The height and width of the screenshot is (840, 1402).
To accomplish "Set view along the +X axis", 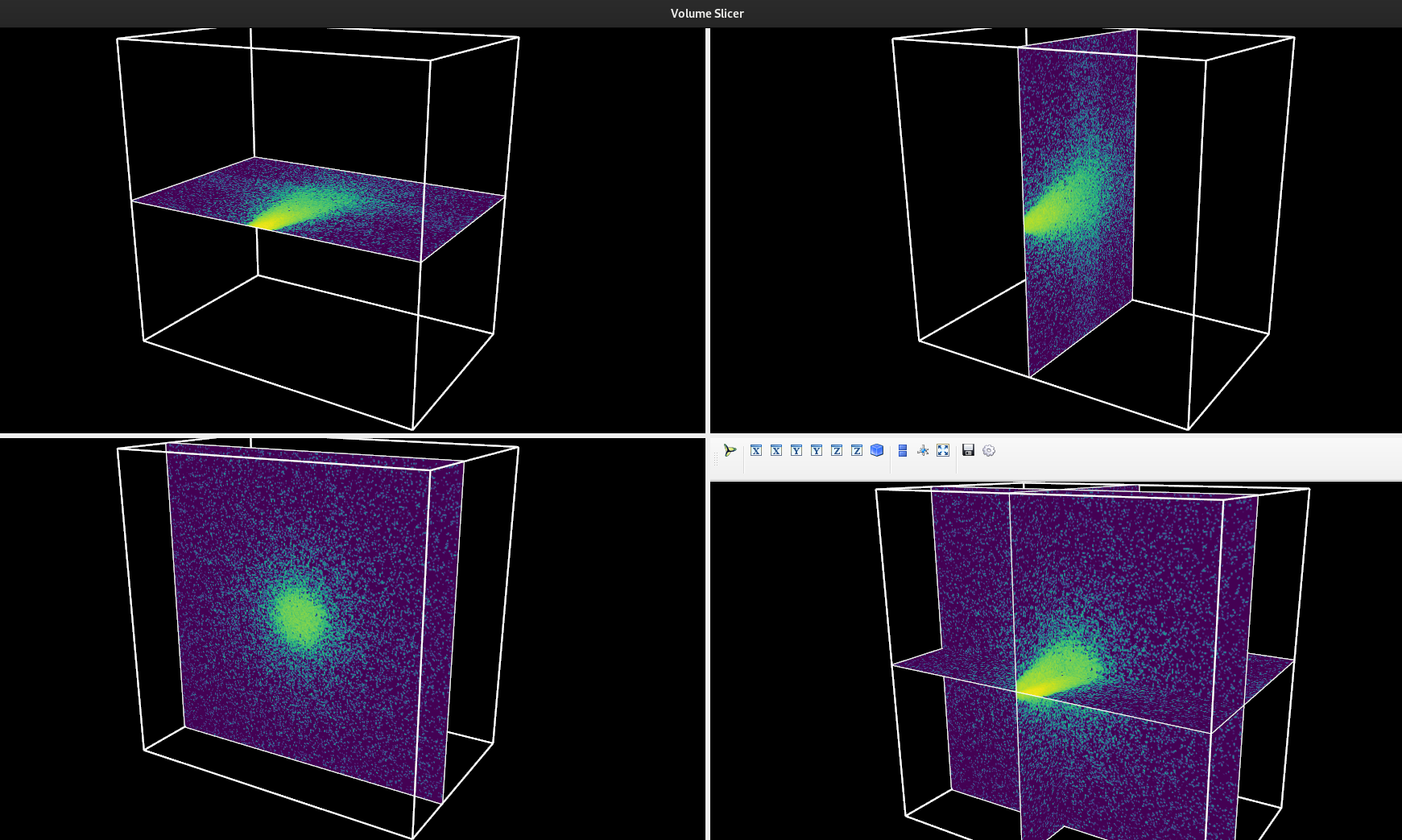I will [x=776, y=450].
